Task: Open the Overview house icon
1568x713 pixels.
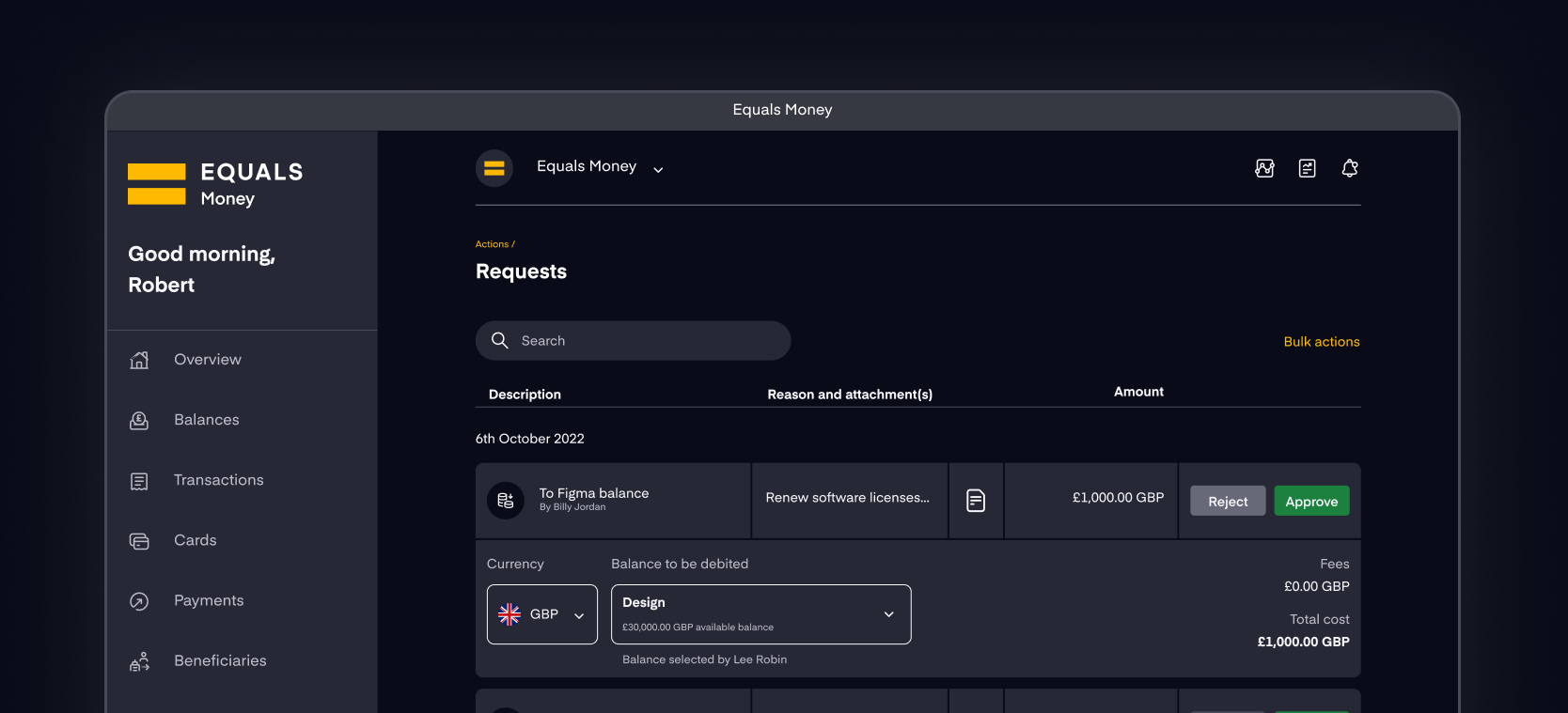Action: pos(139,360)
